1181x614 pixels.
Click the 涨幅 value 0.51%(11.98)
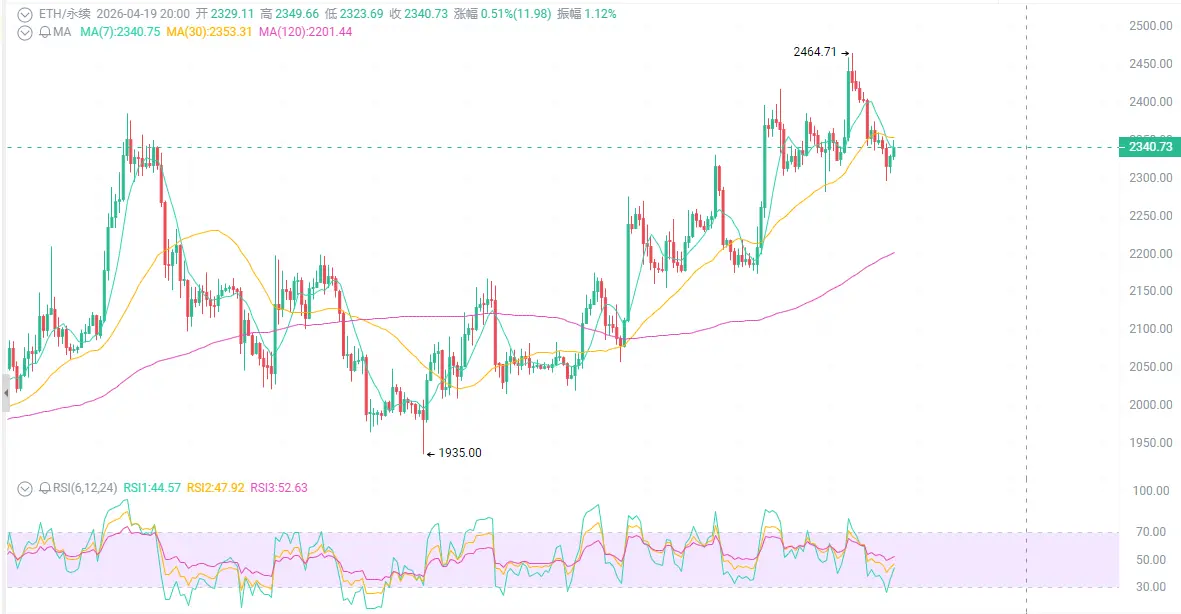[516, 14]
